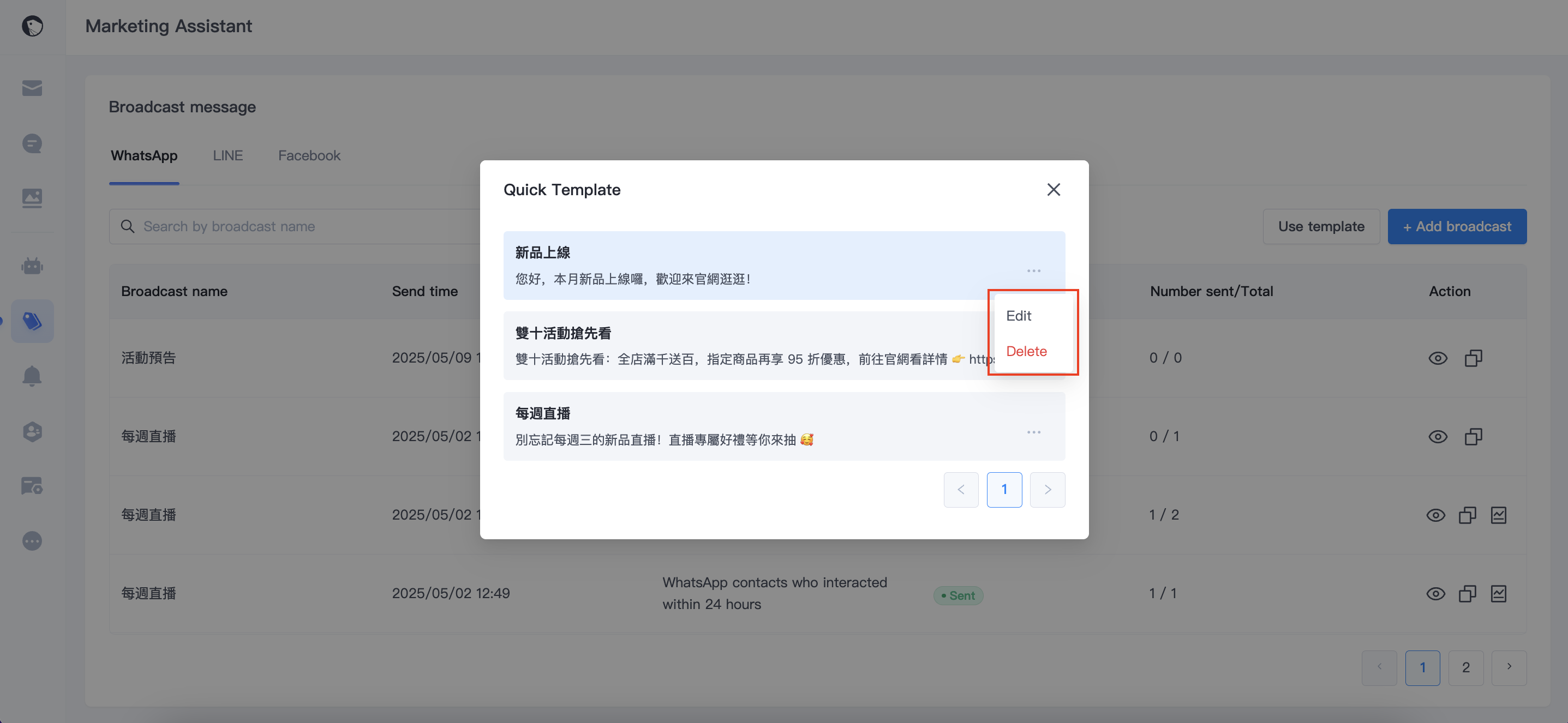1568x723 pixels.
Task: Switch to the WhatsApp tab
Action: (x=144, y=155)
